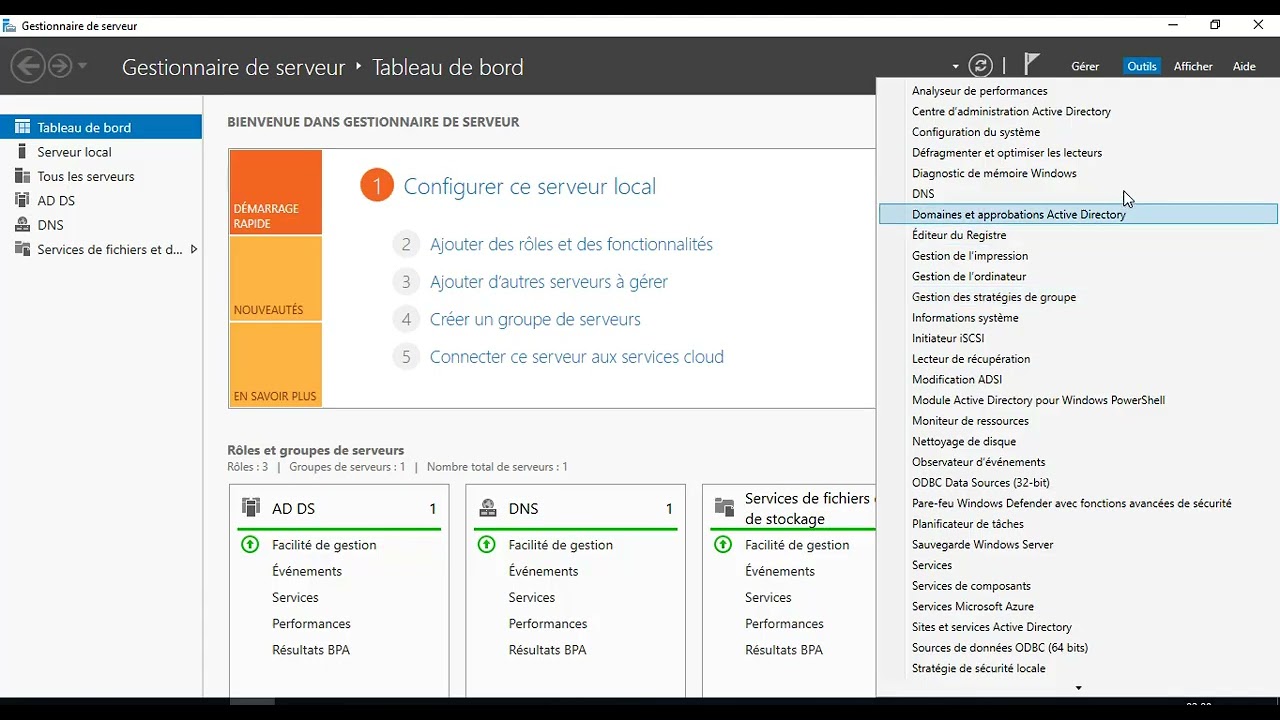
Task: Choose Centre d'administration Active Directory
Action: [1078, 112]
